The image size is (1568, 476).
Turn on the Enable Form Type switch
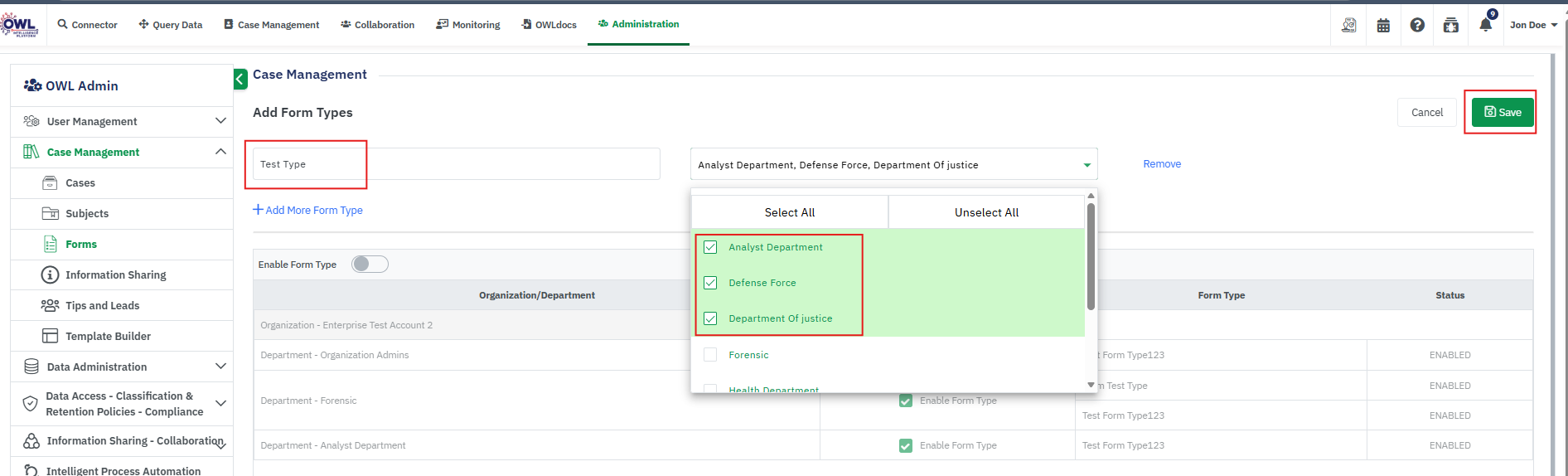[x=370, y=265]
